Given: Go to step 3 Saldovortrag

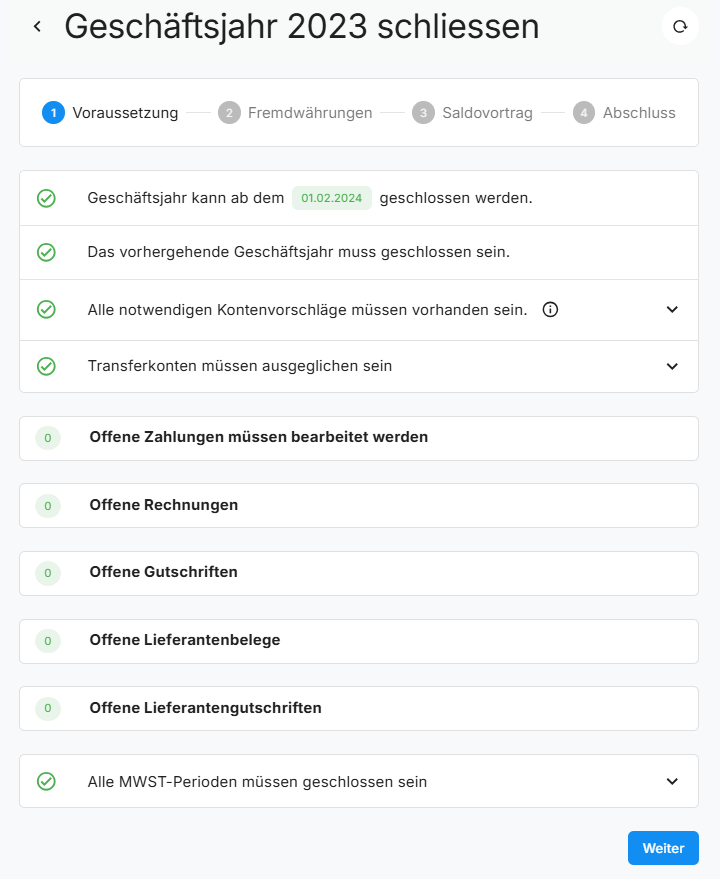Looking at the screenshot, I should pyautogui.click(x=475, y=113).
